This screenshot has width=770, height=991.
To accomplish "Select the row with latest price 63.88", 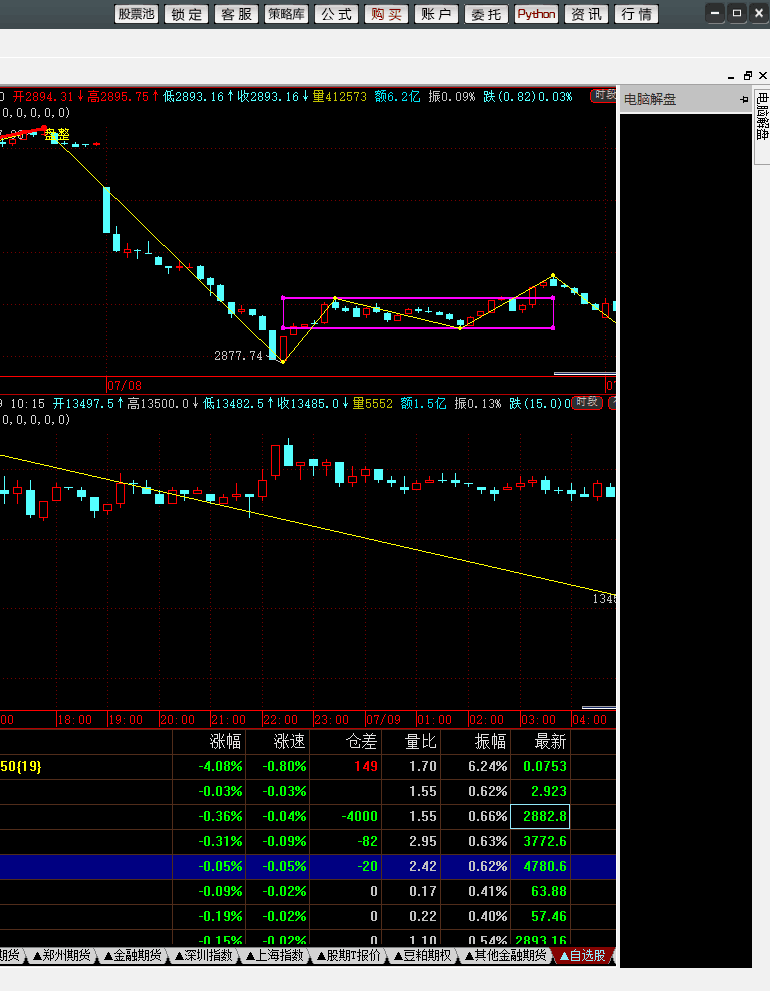I will point(308,891).
